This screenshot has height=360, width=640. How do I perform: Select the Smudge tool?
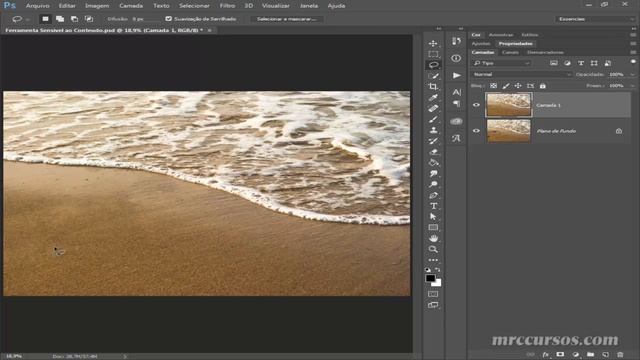tap(433, 173)
